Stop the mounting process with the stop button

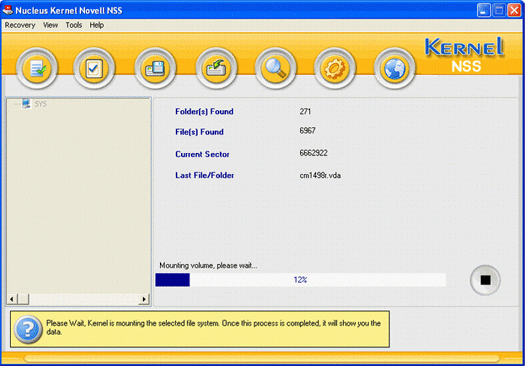coord(485,280)
